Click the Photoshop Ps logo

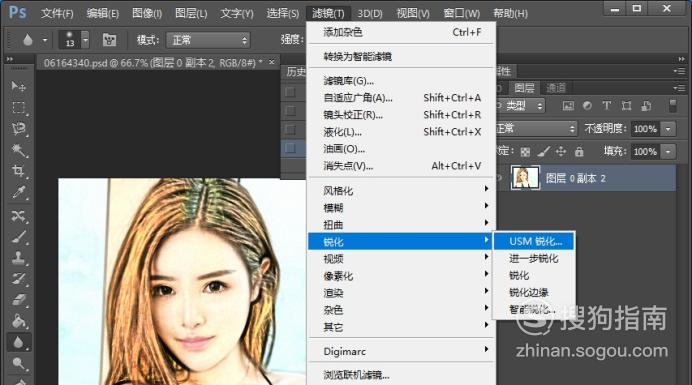tap(18, 12)
